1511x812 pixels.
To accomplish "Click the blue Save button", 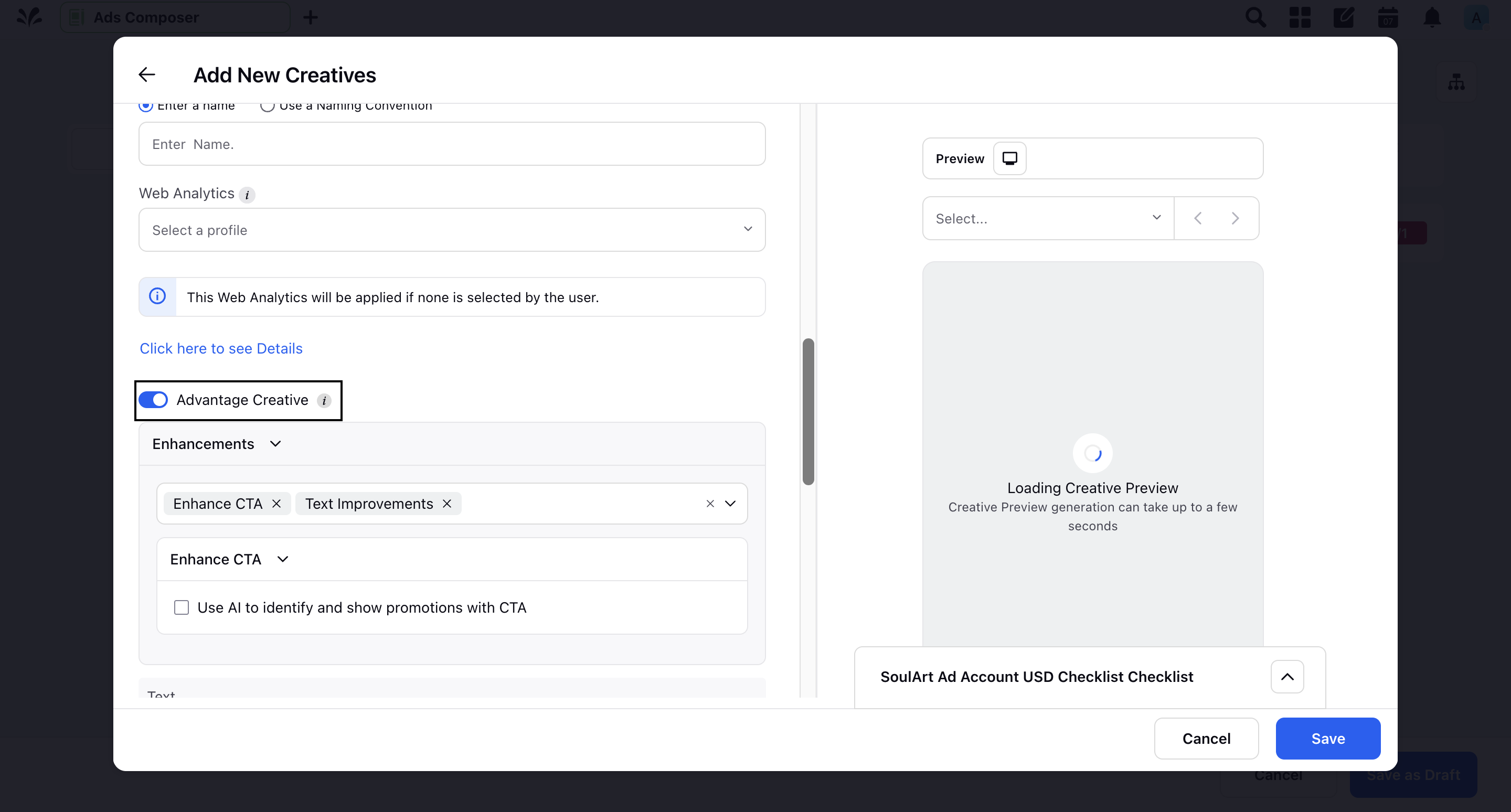I will (x=1327, y=738).
